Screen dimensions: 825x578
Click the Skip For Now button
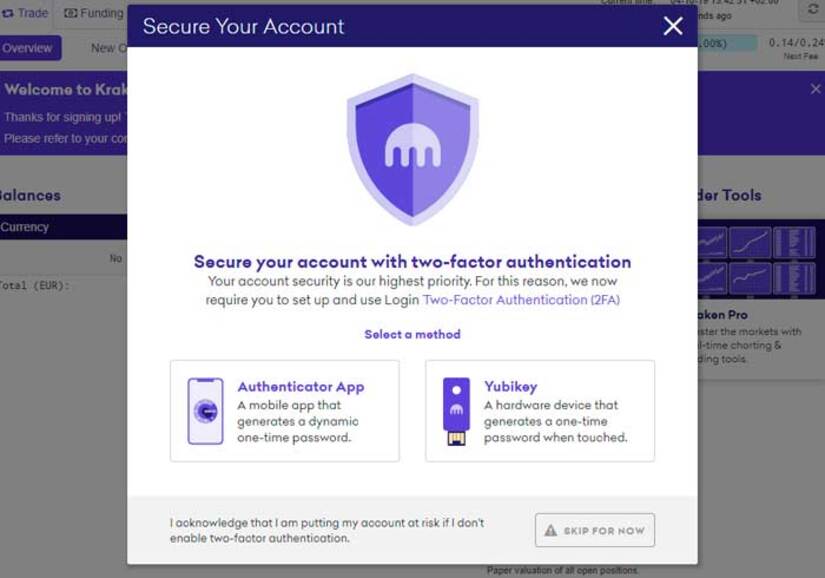pos(595,530)
